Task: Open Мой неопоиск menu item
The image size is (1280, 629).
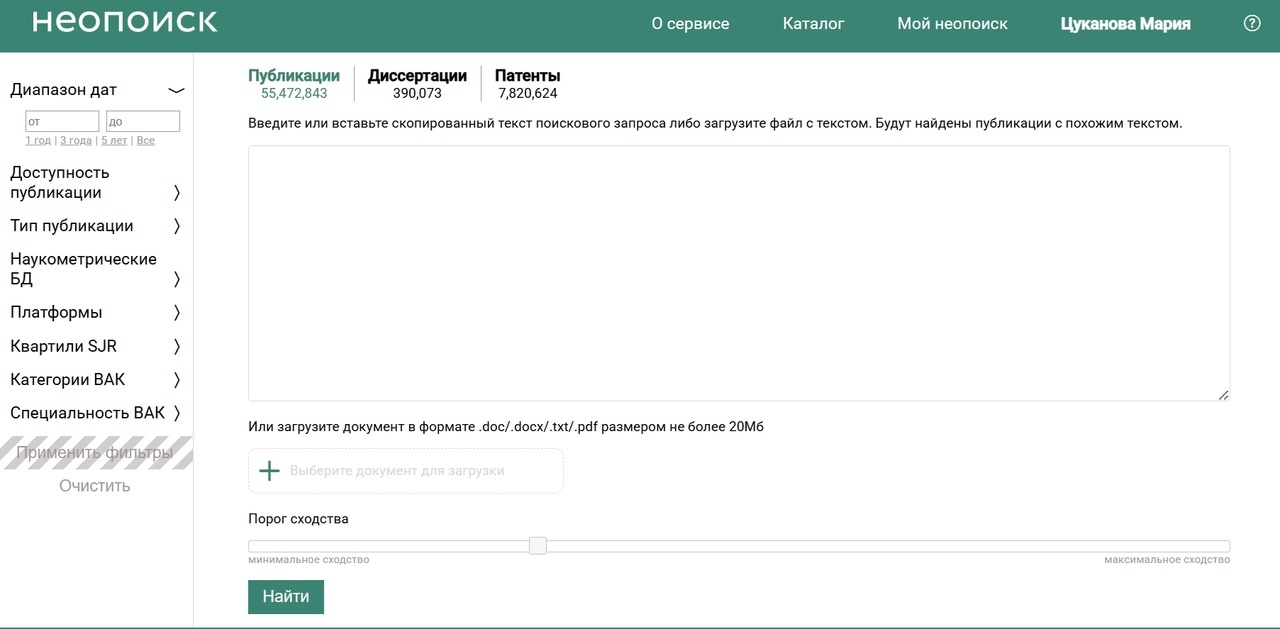Action: point(952,23)
